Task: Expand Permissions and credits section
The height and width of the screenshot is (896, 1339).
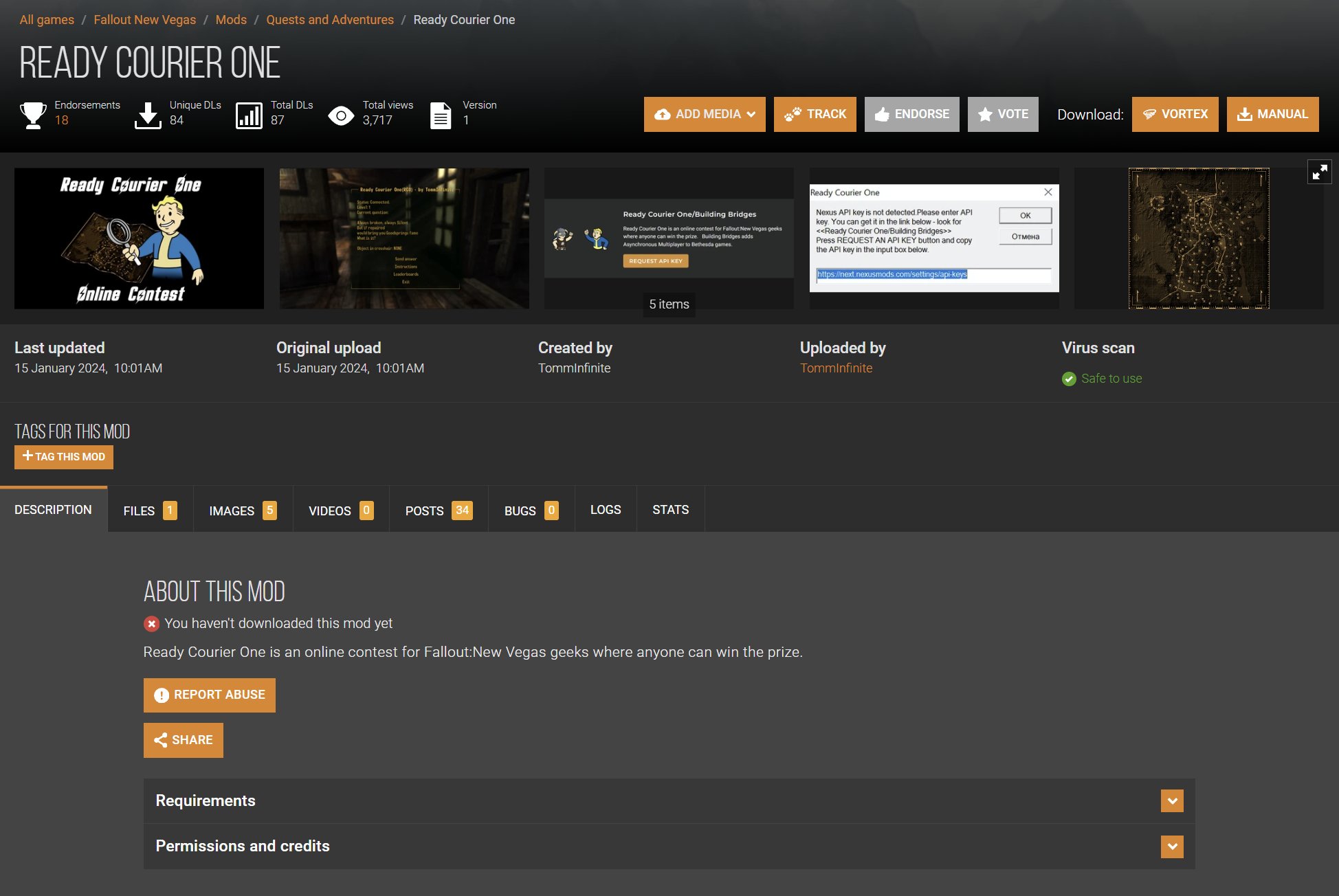Action: click(669, 847)
